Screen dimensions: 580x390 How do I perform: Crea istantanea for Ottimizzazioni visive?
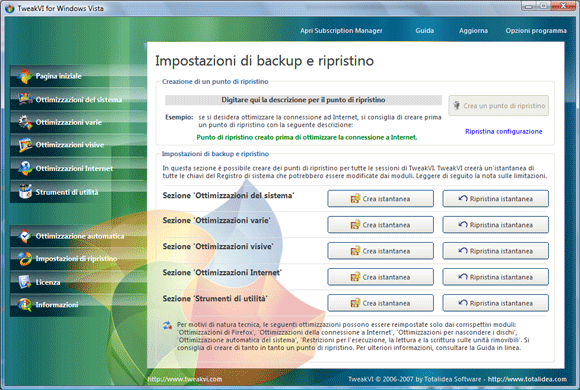coord(380,251)
